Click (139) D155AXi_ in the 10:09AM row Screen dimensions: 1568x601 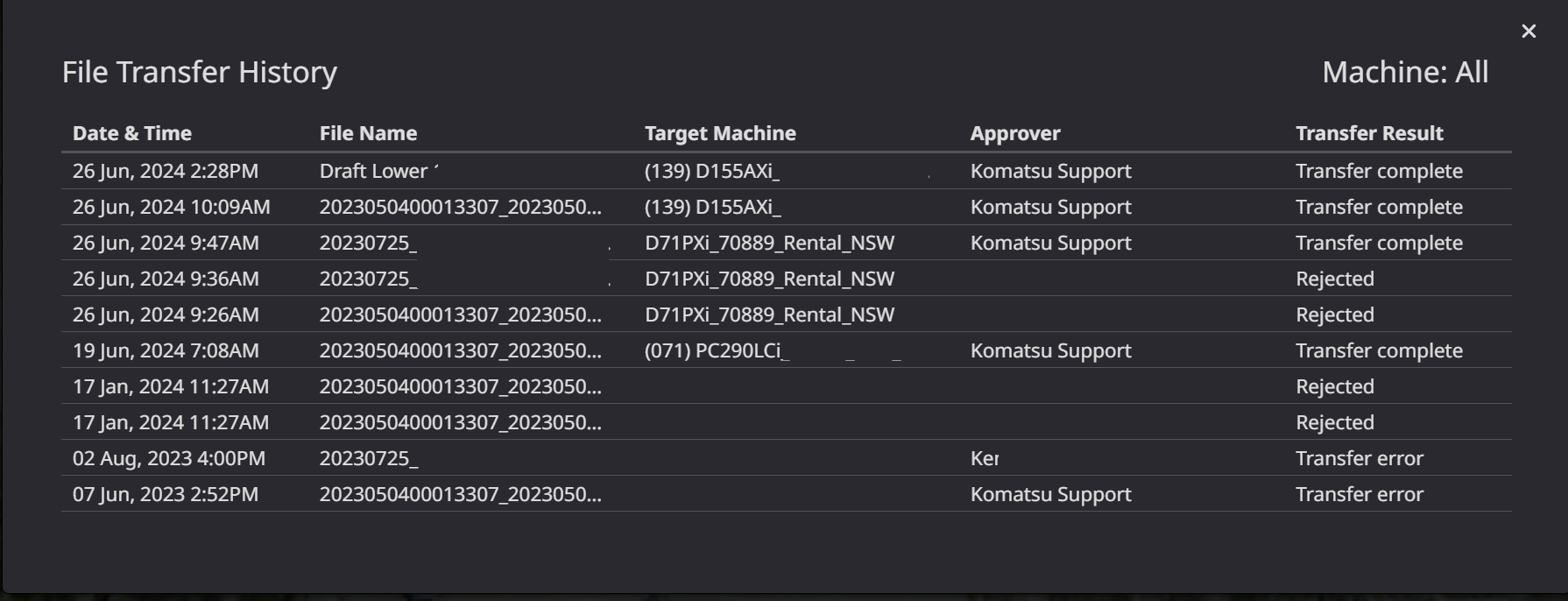tap(712, 207)
